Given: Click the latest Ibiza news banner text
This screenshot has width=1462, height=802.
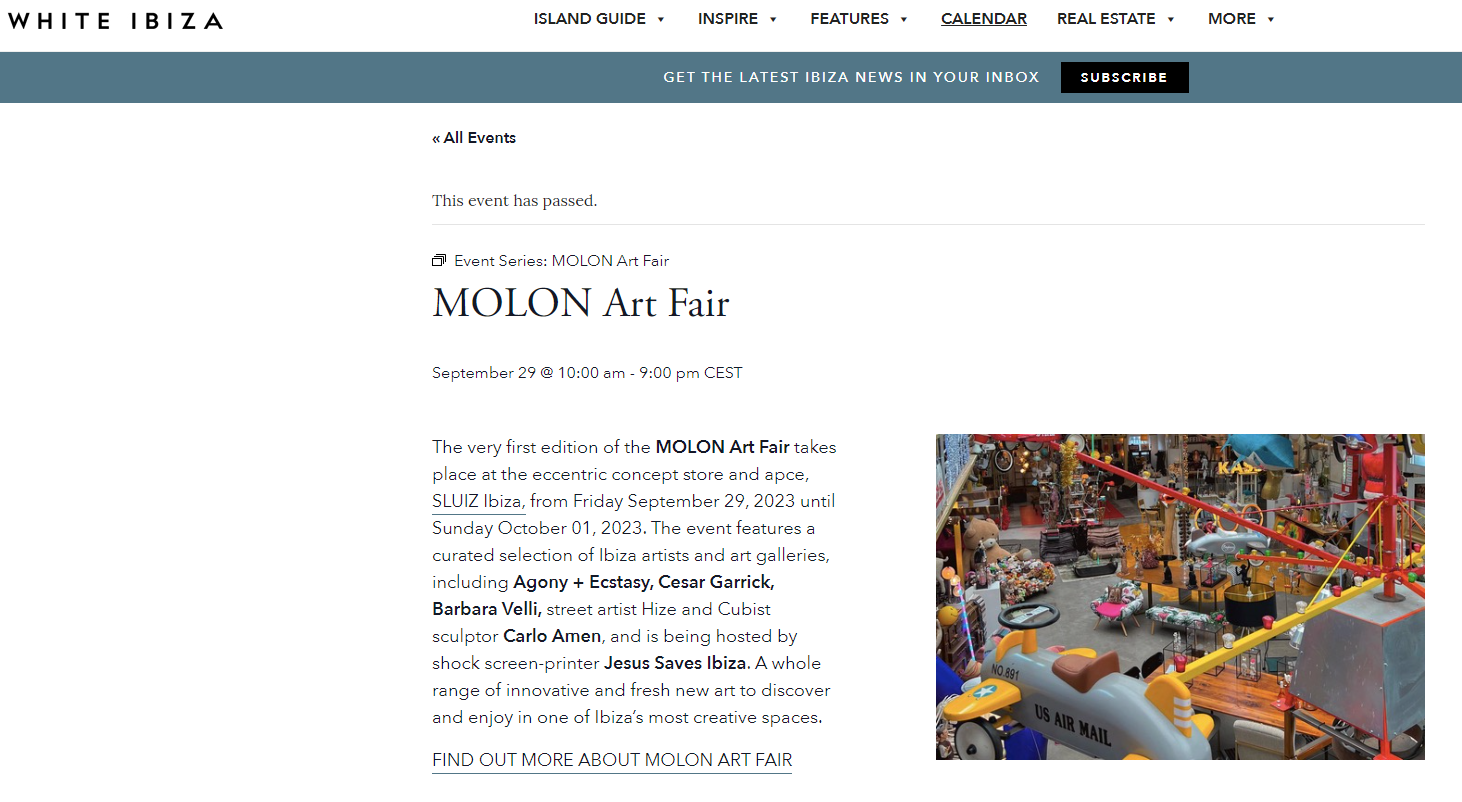Looking at the screenshot, I should [851, 77].
